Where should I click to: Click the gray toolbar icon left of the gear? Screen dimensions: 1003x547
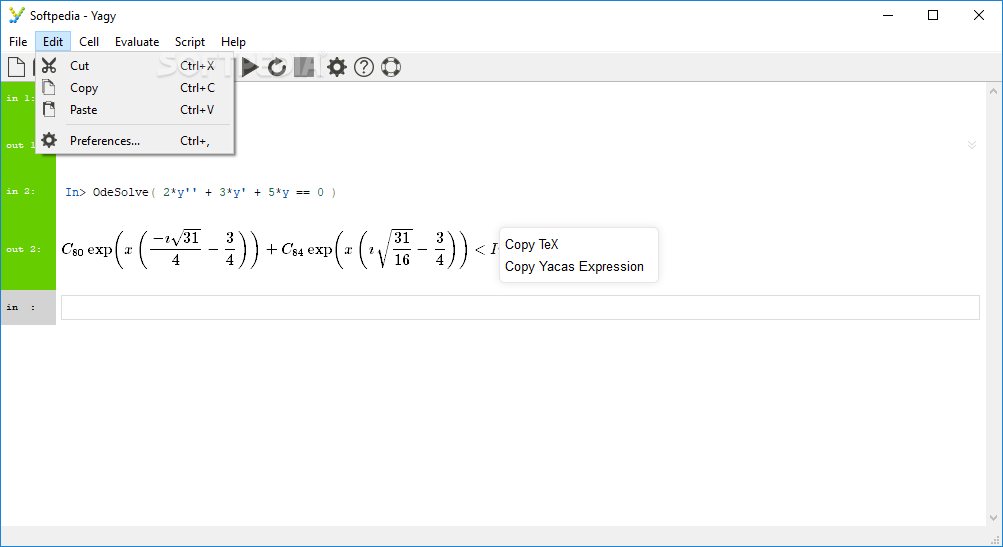pyautogui.click(x=304, y=67)
